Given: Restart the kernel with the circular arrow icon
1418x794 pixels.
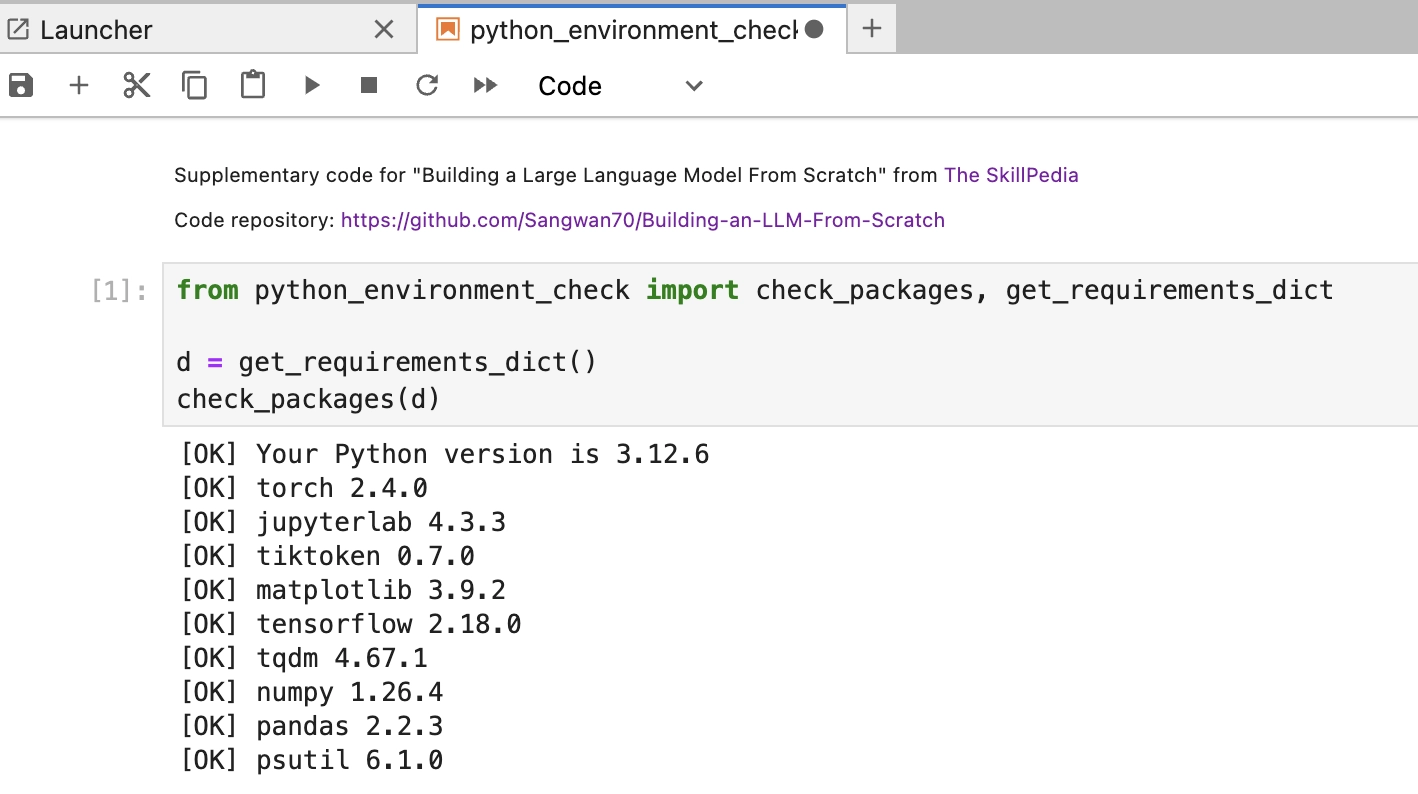Looking at the screenshot, I should (427, 86).
